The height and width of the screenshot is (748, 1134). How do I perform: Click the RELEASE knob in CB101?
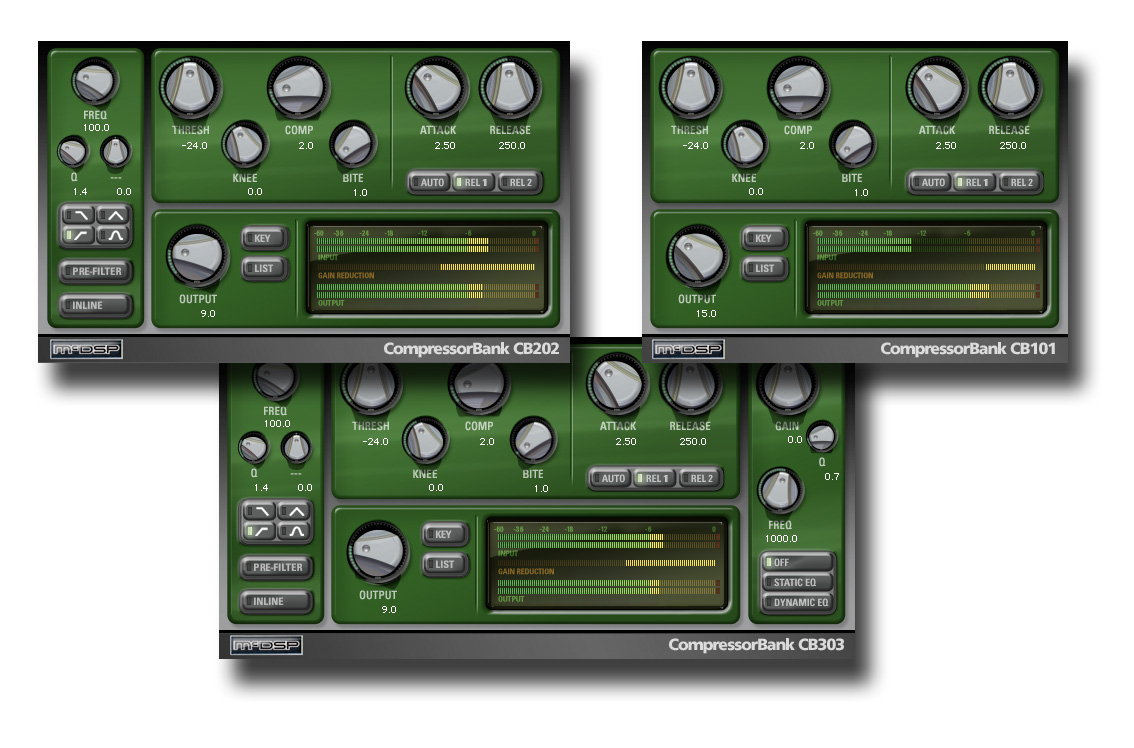click(x=1010, y=88)
